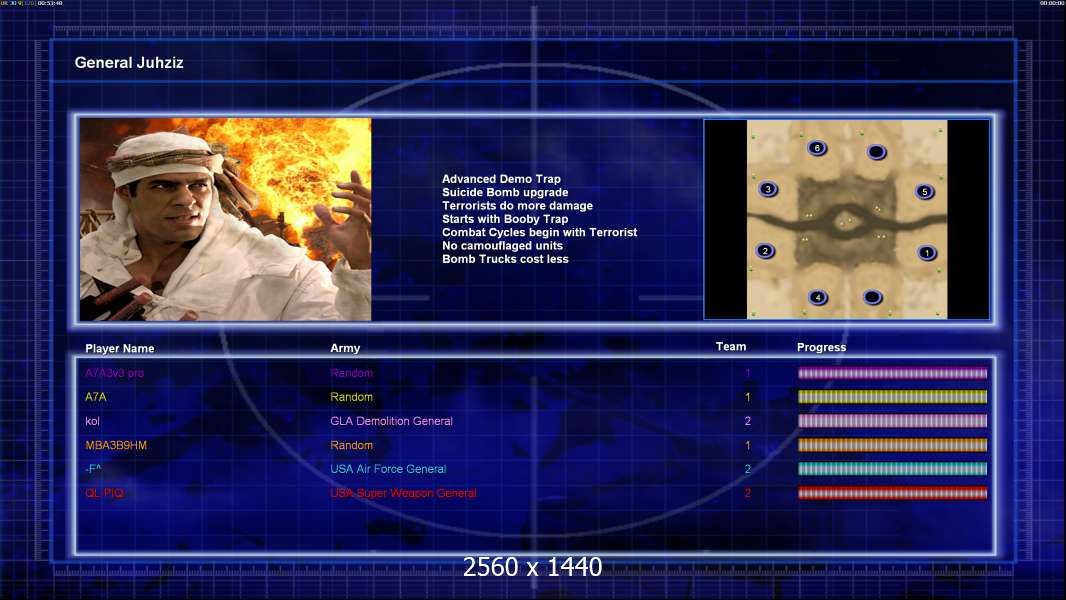
Task: Click the desert minimap preview
Action: point(846,219)
